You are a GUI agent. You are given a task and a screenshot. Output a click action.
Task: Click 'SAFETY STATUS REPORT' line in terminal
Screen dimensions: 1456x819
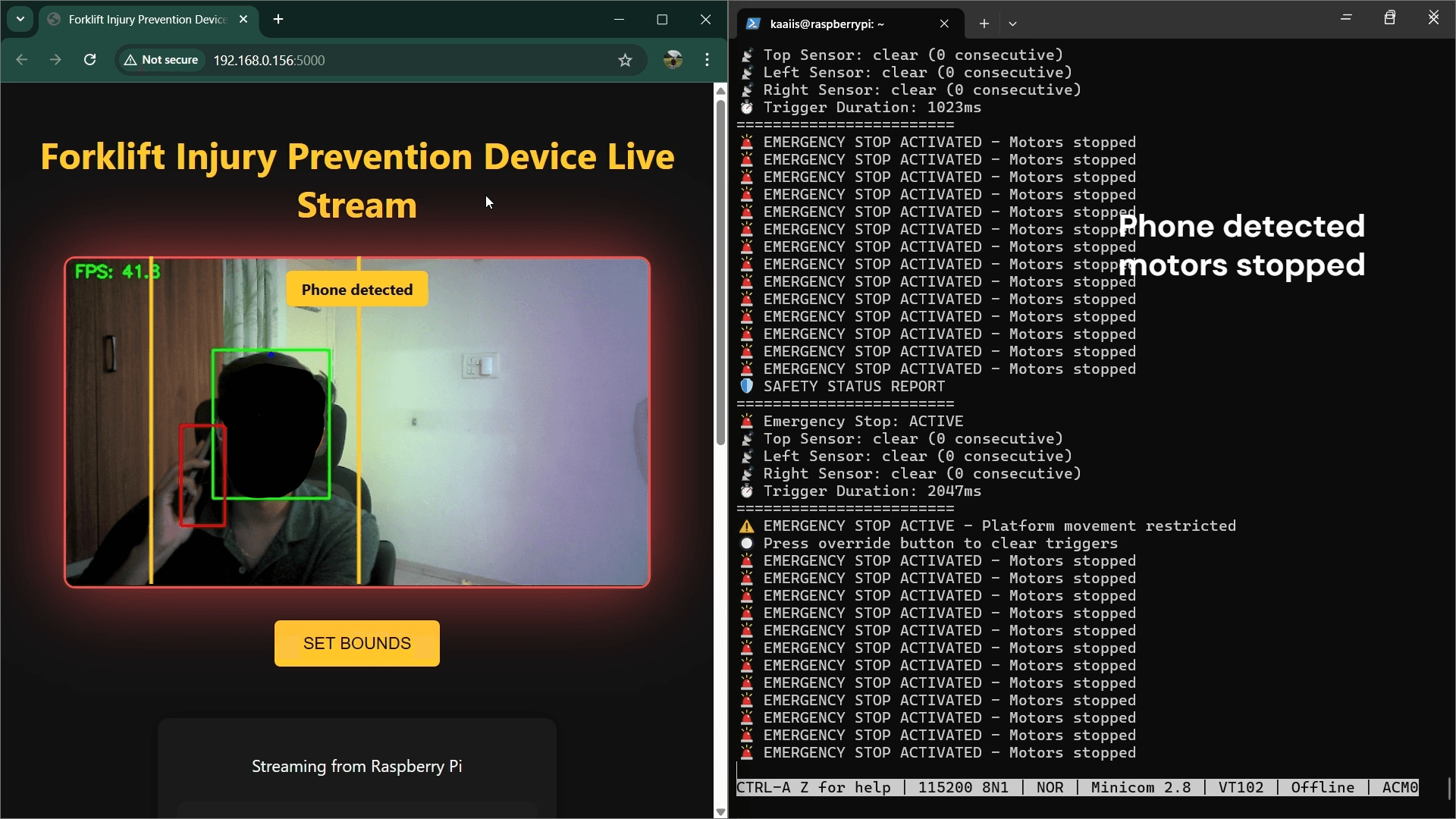(854, 387)
